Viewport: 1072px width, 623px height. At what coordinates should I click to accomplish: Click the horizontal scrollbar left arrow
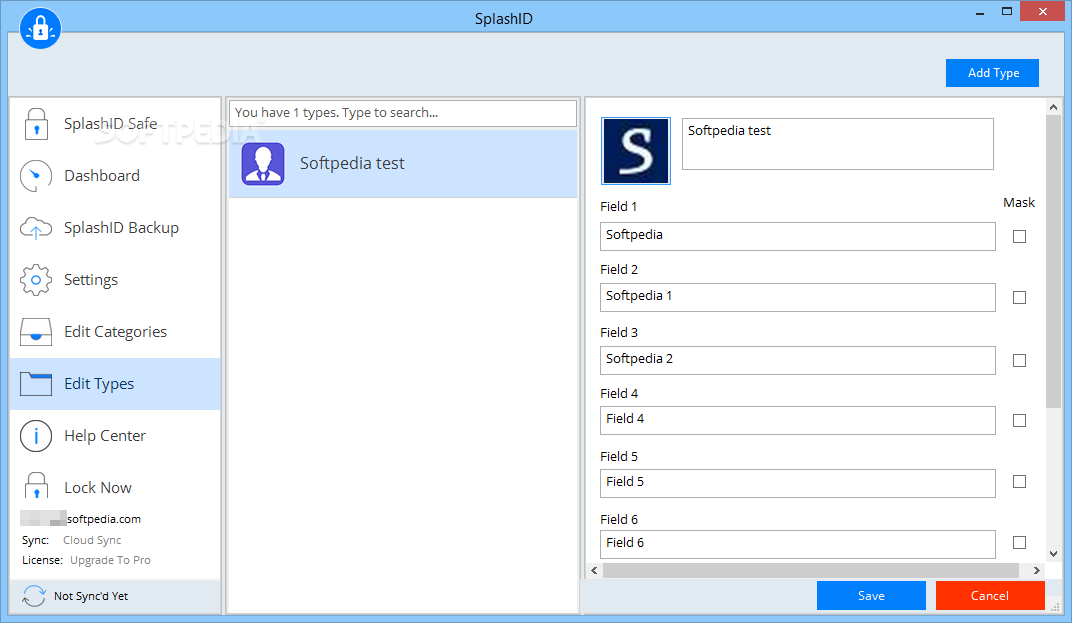pyautogui.click(x=594, y=570)
